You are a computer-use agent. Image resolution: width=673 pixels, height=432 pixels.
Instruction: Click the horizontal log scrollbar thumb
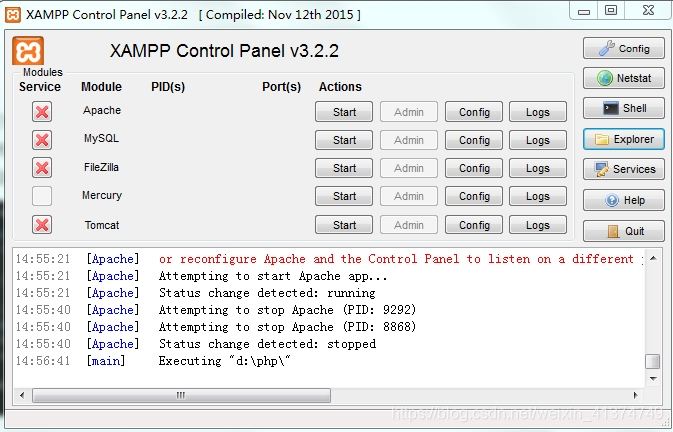181,395
